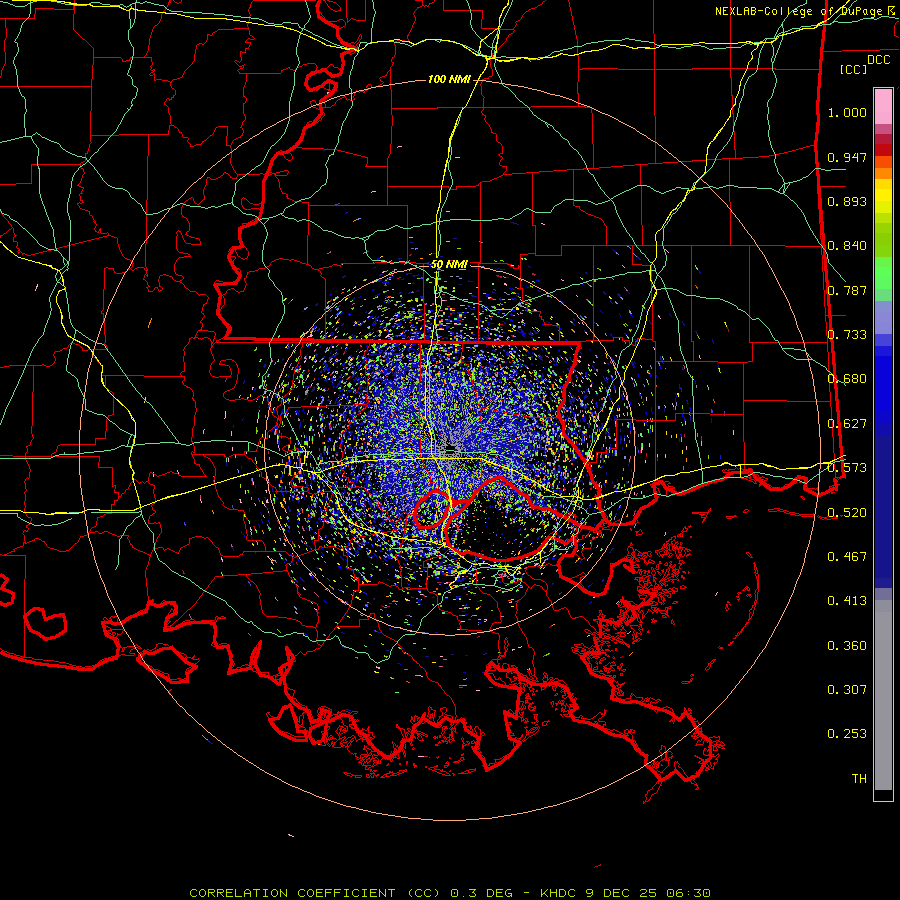
Task: Select the 0.733 scale value
Action: [x=847, y=335]
